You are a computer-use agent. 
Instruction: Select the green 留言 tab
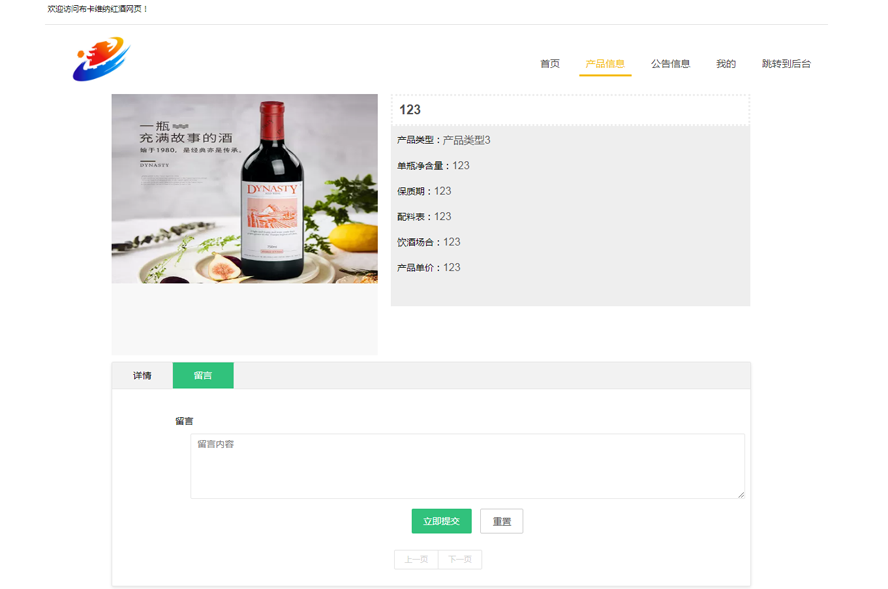[203, 376]
